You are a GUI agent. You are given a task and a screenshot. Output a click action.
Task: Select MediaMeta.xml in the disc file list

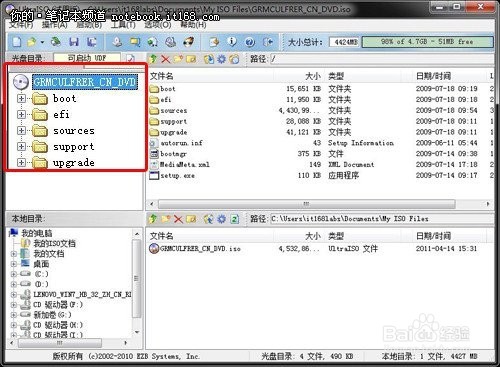click(185, 165)
